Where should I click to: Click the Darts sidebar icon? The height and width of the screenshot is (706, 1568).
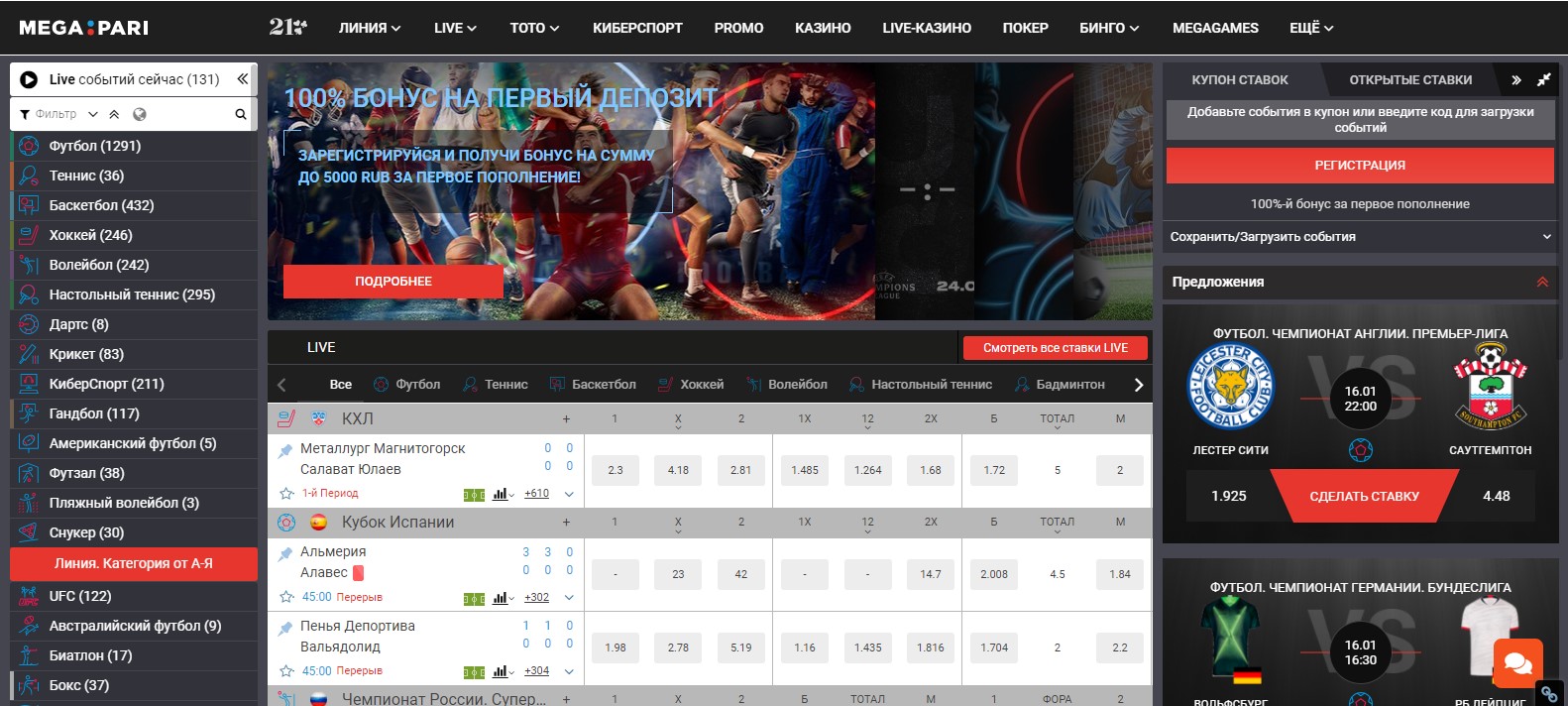click(x=29, y=324)
